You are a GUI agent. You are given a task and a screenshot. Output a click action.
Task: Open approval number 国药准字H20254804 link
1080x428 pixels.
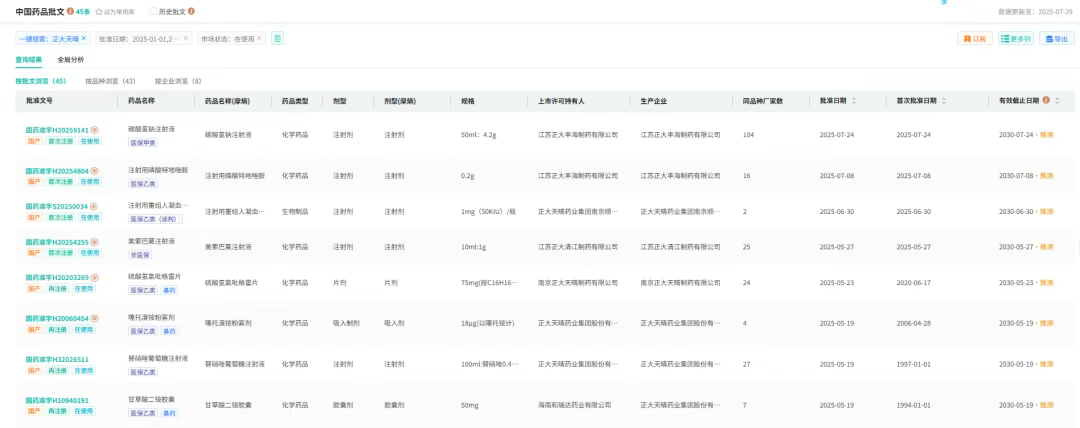coord(57,171)
